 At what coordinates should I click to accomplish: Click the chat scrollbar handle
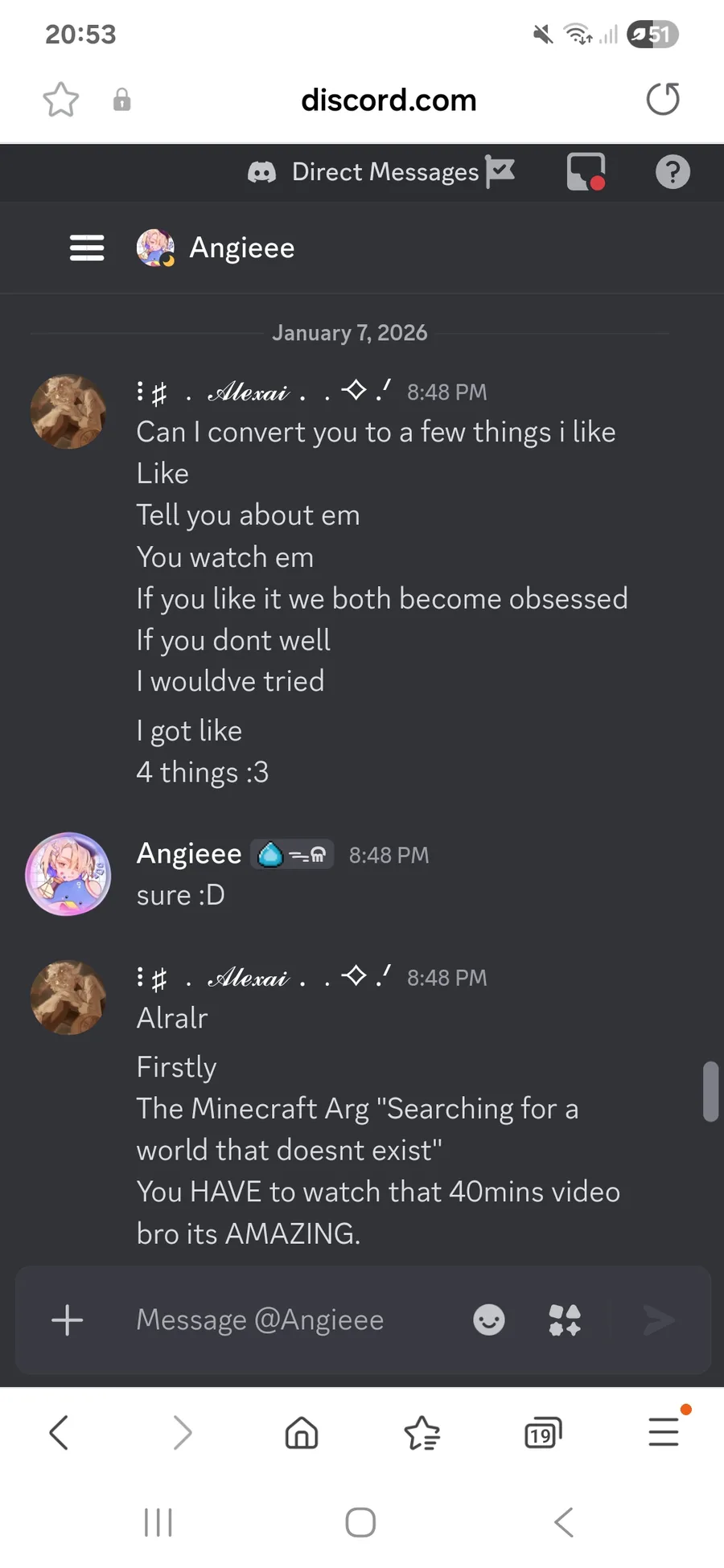coord(710,1091)
